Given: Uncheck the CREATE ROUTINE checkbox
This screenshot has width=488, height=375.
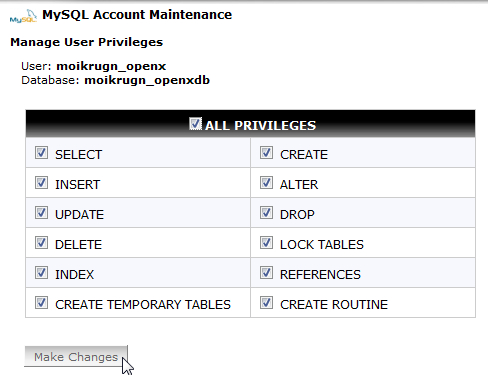Looking at the screenshot, I should click(266, 303).
